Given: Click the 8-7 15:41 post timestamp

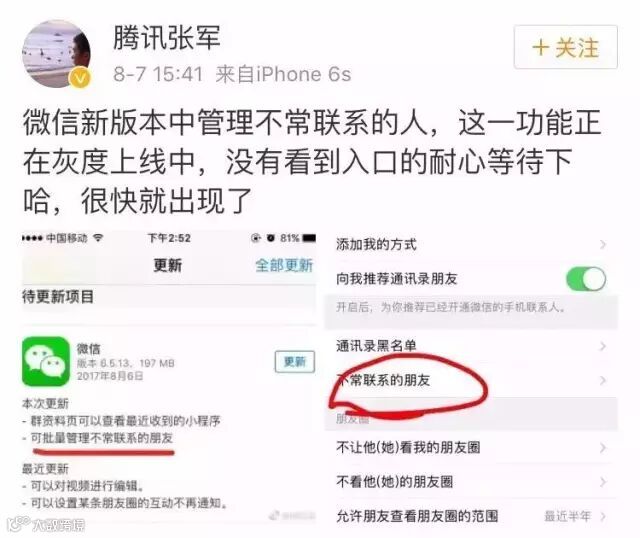Looking at the screenshot, I should coord(158,74).
